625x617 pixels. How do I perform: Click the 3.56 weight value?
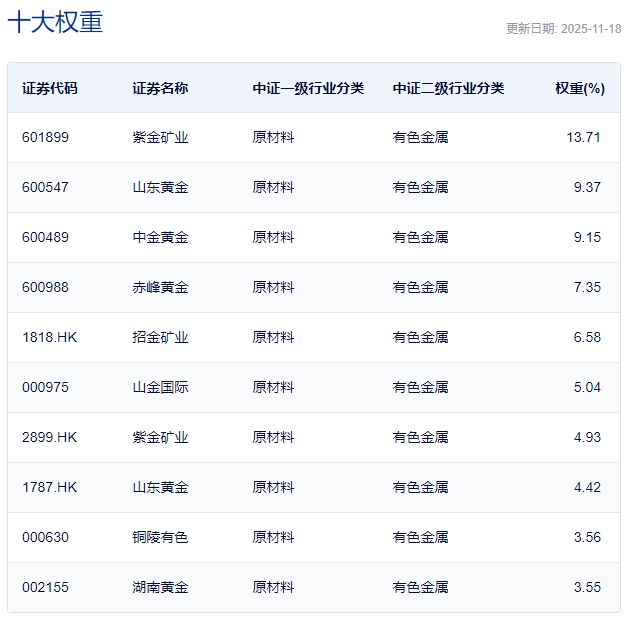586,537
